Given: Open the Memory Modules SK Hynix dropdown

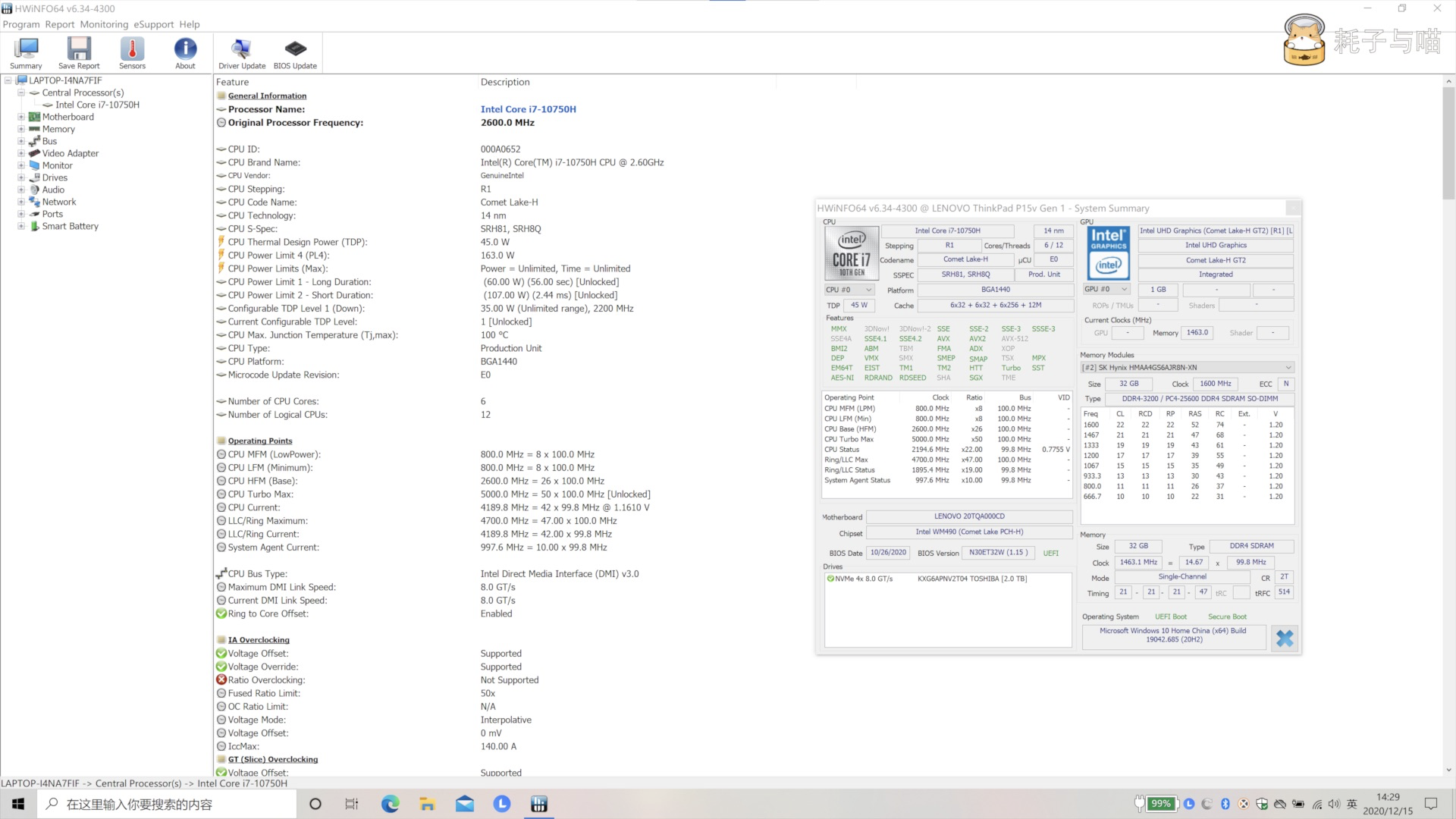Looking at the screenshot, I should click(x=1187, y=368).
